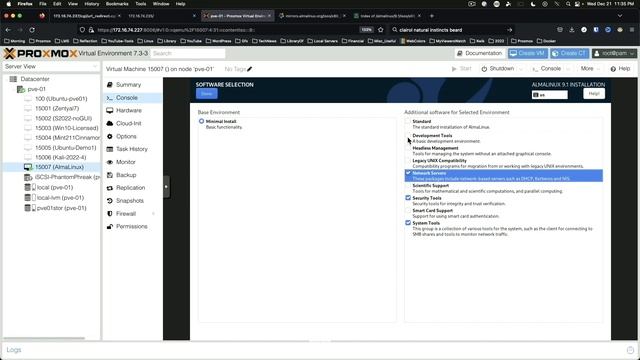
Task: Click Done in Software Selection
Action: (x=207, y=94)
